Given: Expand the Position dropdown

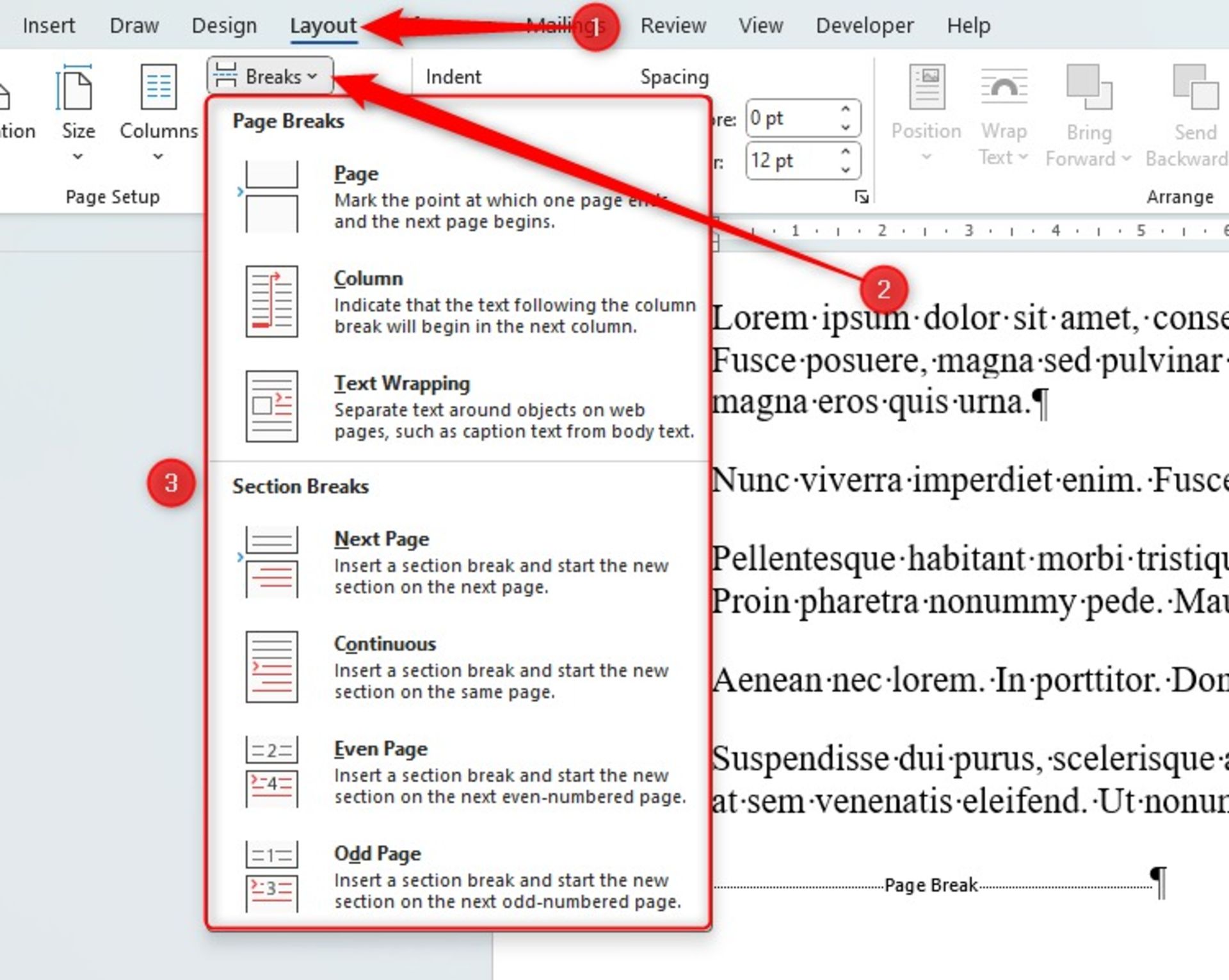Looking at the screenshot, I should point(926,157).
